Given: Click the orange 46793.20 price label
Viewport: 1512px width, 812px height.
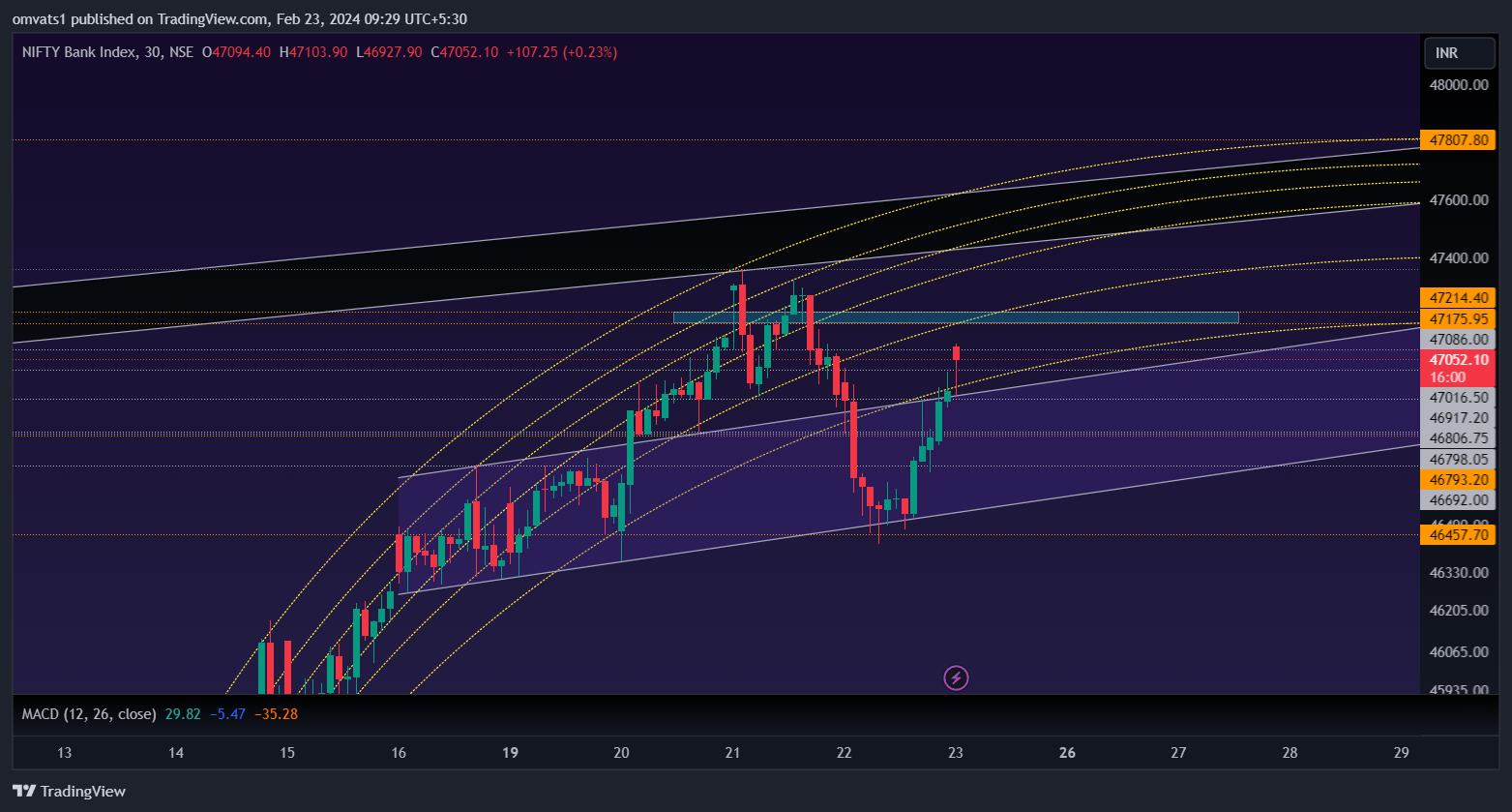Looking at the screenshot, I should (x=1458, y=479).
